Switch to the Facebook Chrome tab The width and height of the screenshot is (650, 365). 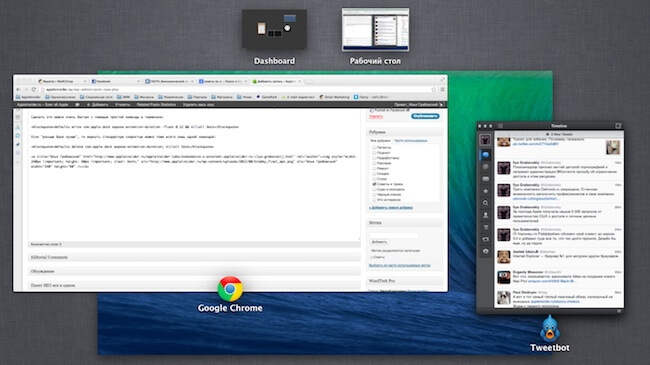tap(115, 81)
